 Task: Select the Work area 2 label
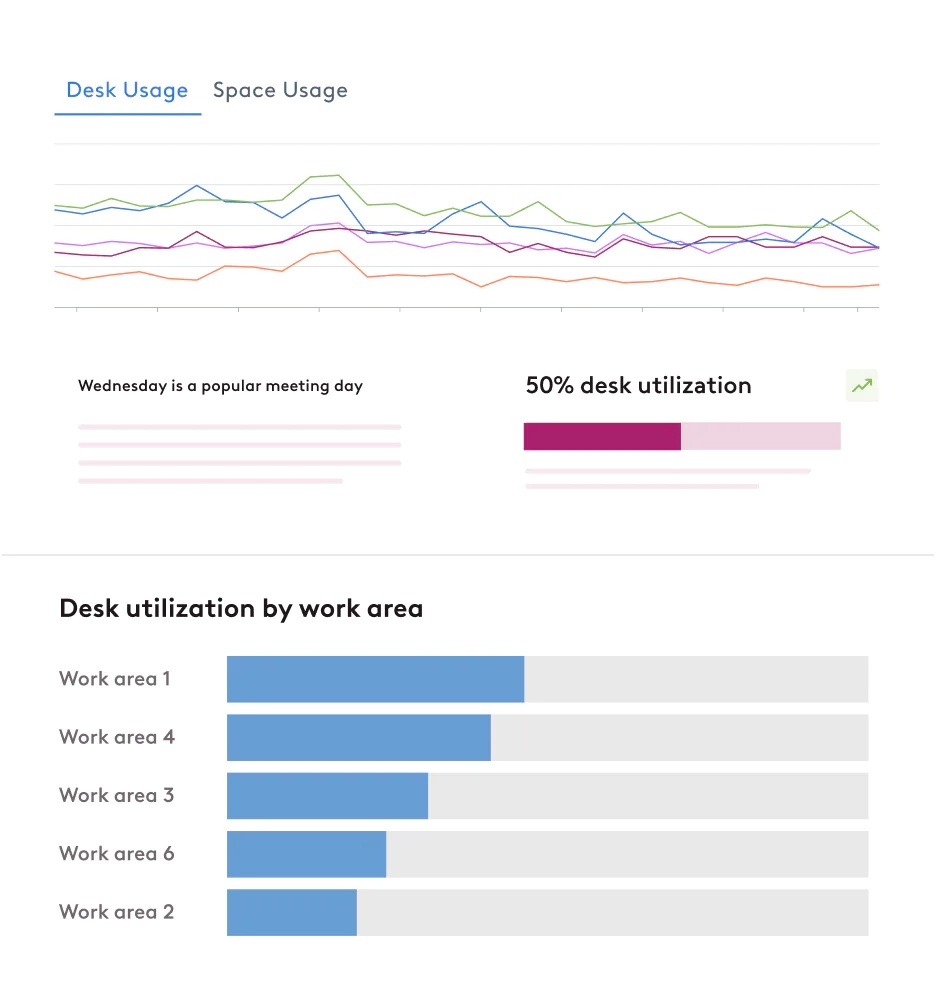[x=117, y=912]
